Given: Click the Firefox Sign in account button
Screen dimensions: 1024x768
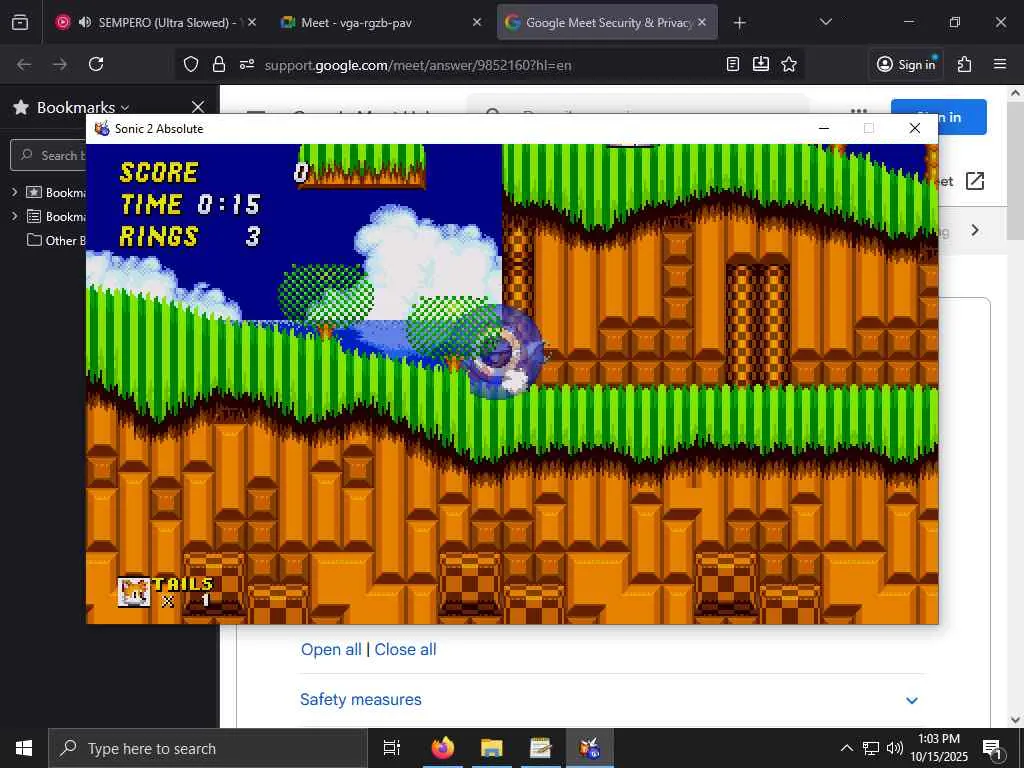Looking at the screenshot, I should point(906,64).
